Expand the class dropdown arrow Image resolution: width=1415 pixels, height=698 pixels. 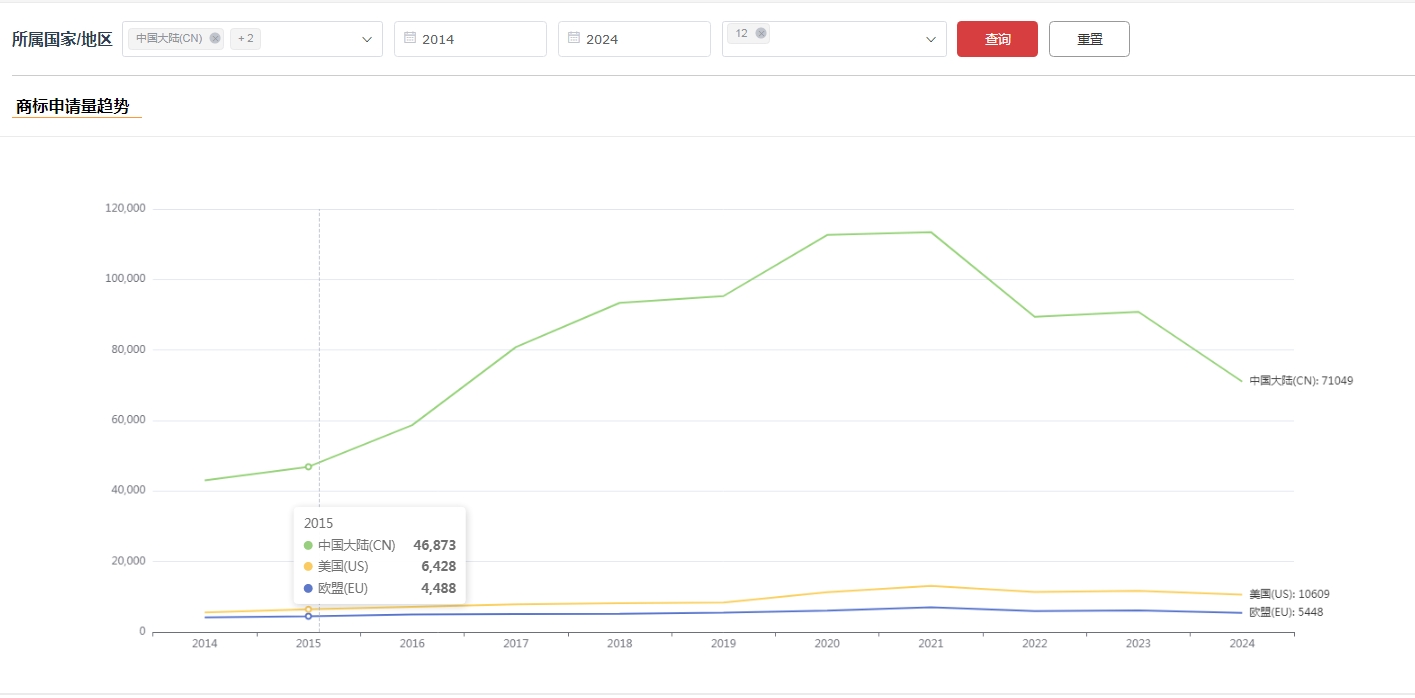[930, 39]
